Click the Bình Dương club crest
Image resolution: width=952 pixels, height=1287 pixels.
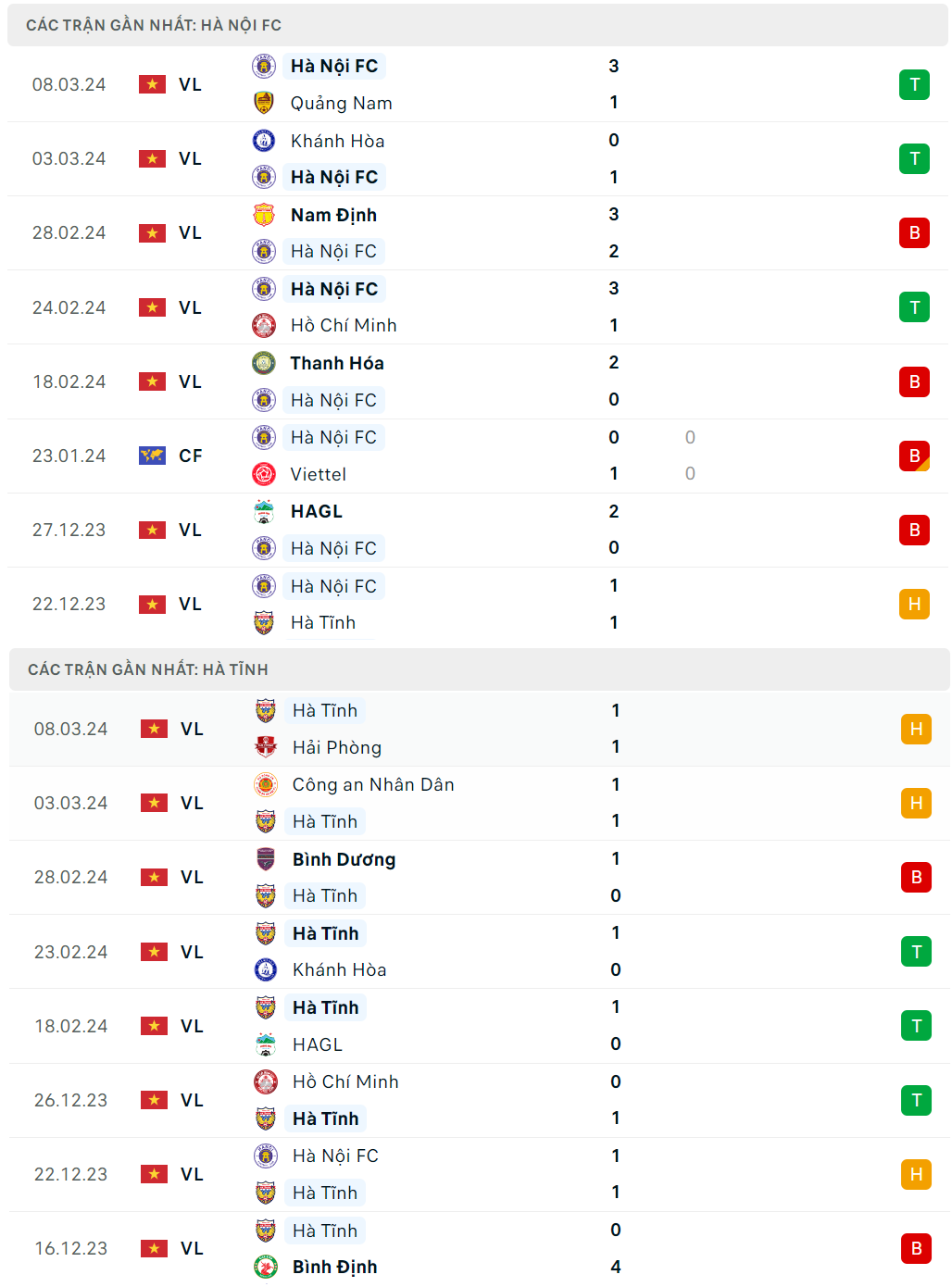click(x=266, y=859)
